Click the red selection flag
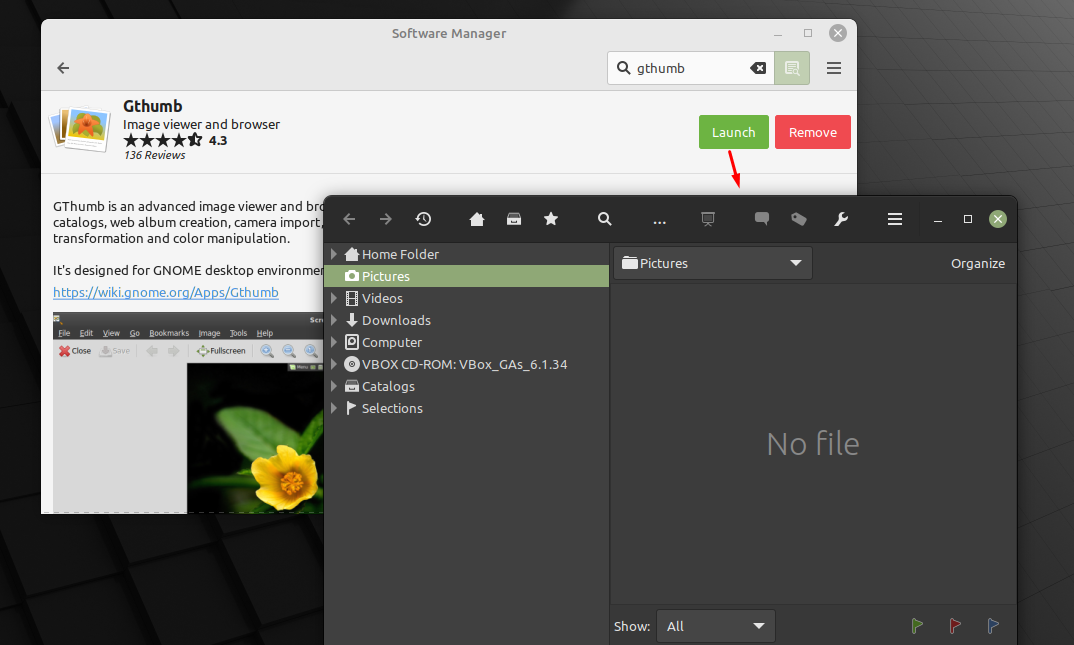The height and width of the screenshot is (645, 1074). pos(955,625)
